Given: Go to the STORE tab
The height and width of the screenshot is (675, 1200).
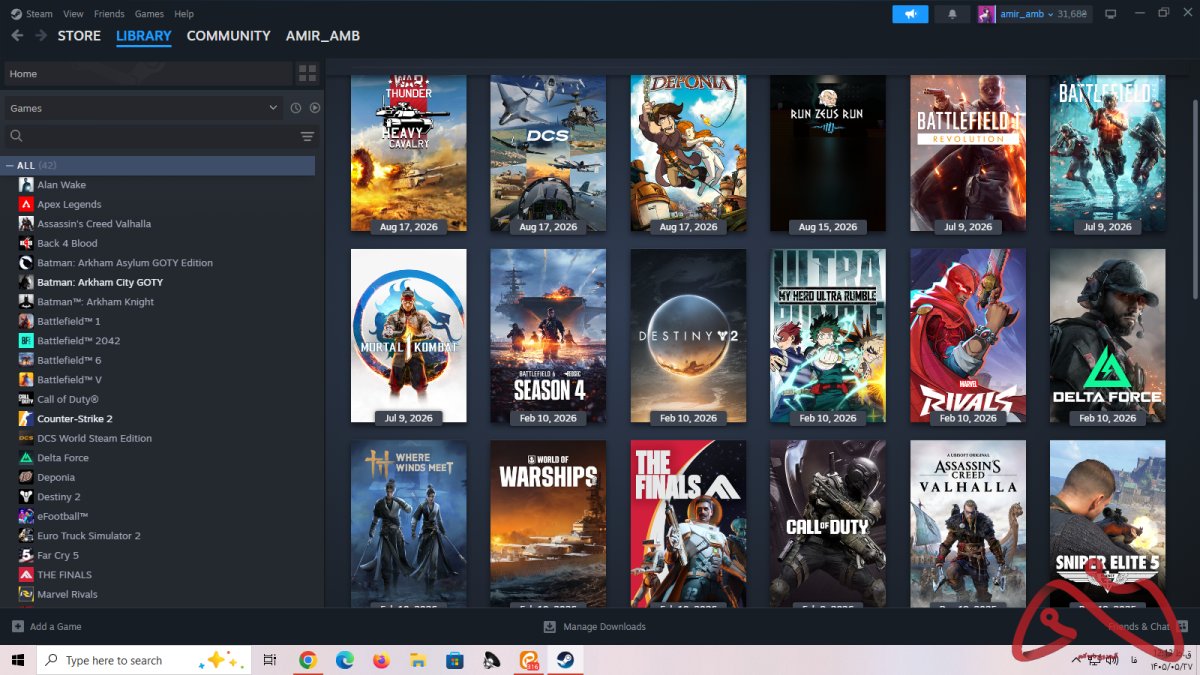Looking at the screenshot, I should click(79, 35).
